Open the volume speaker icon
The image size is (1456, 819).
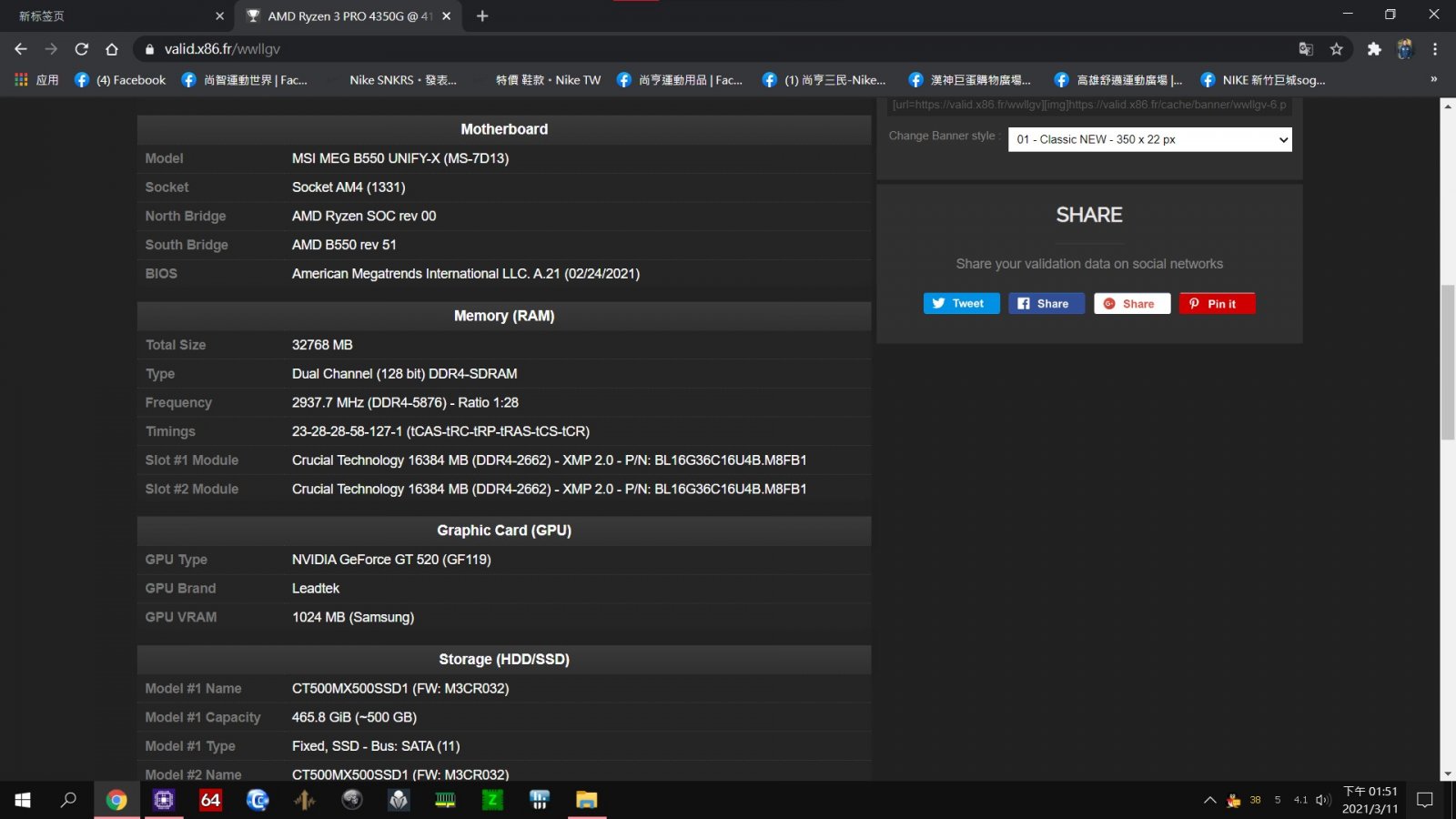pyautogui.click(x=1323, y=800)
